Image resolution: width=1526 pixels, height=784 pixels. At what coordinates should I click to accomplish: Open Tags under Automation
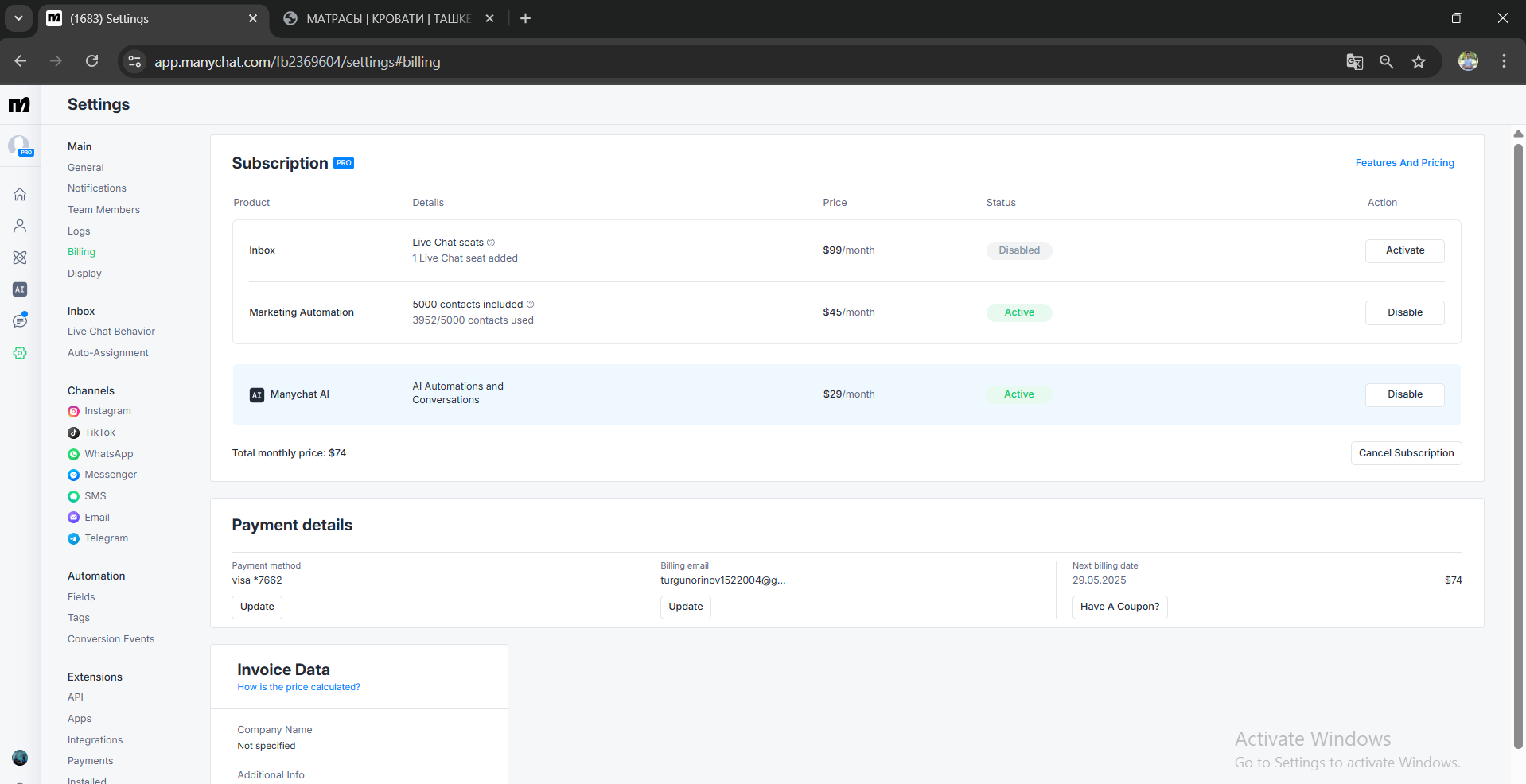(79, 618)
